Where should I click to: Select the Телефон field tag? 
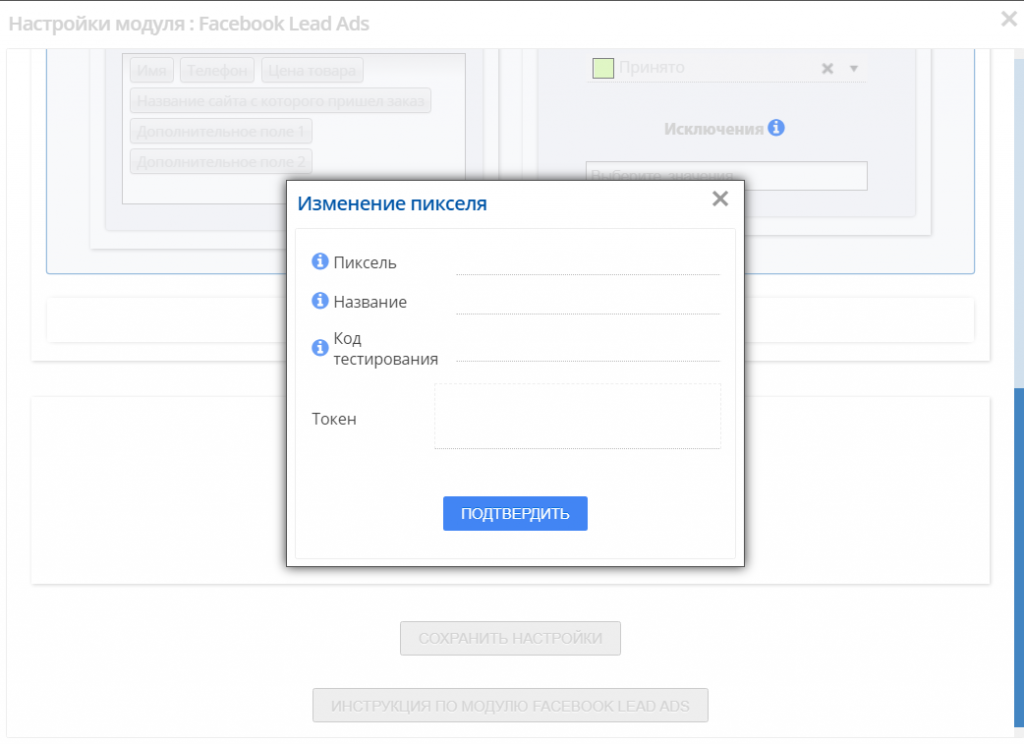[217, 71]
